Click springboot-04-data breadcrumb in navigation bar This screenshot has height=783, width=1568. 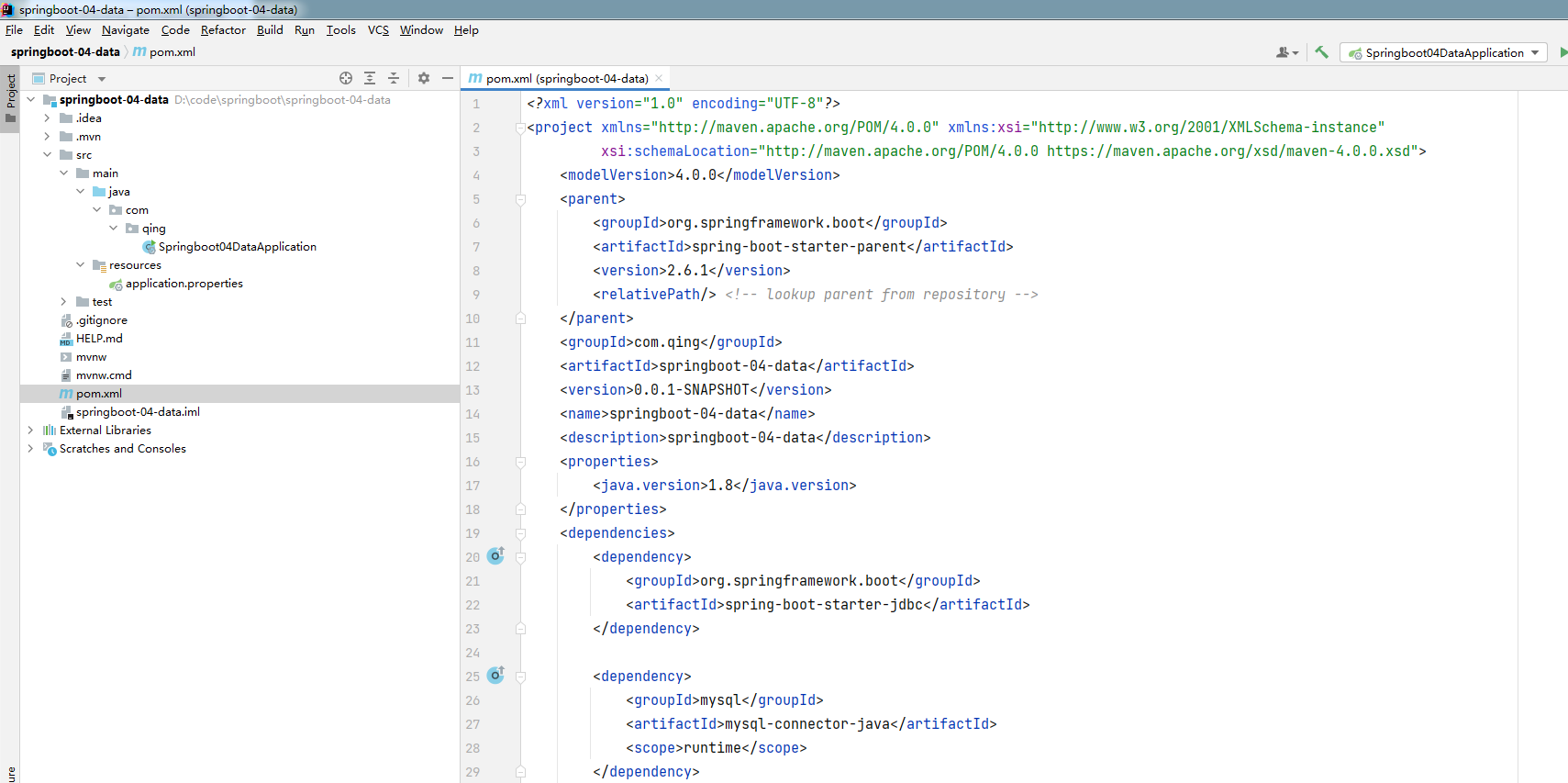[x=65, y=52]
